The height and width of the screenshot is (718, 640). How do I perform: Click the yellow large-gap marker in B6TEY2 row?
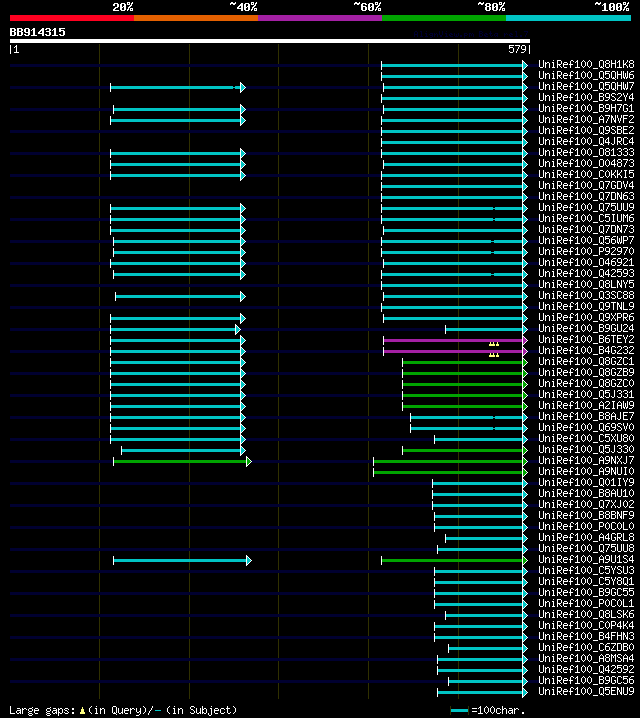tap(494, 344)
